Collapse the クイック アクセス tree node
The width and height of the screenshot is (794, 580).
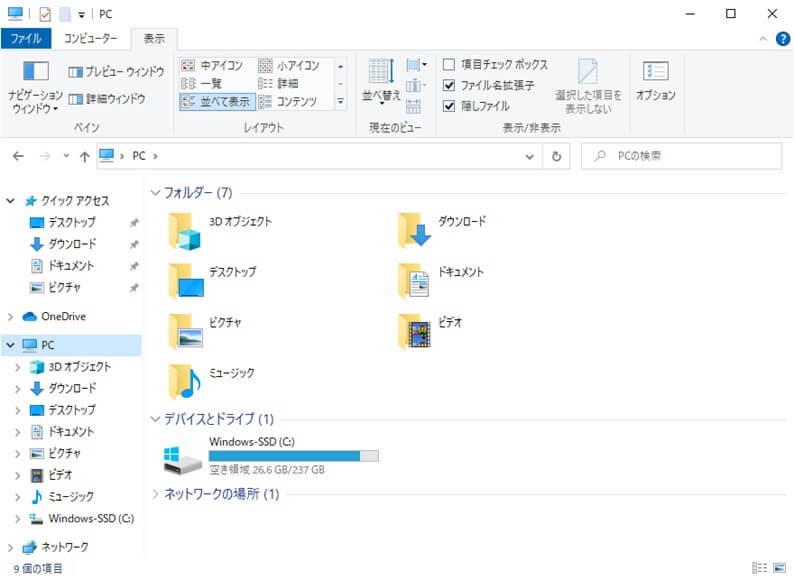[10, 201]
